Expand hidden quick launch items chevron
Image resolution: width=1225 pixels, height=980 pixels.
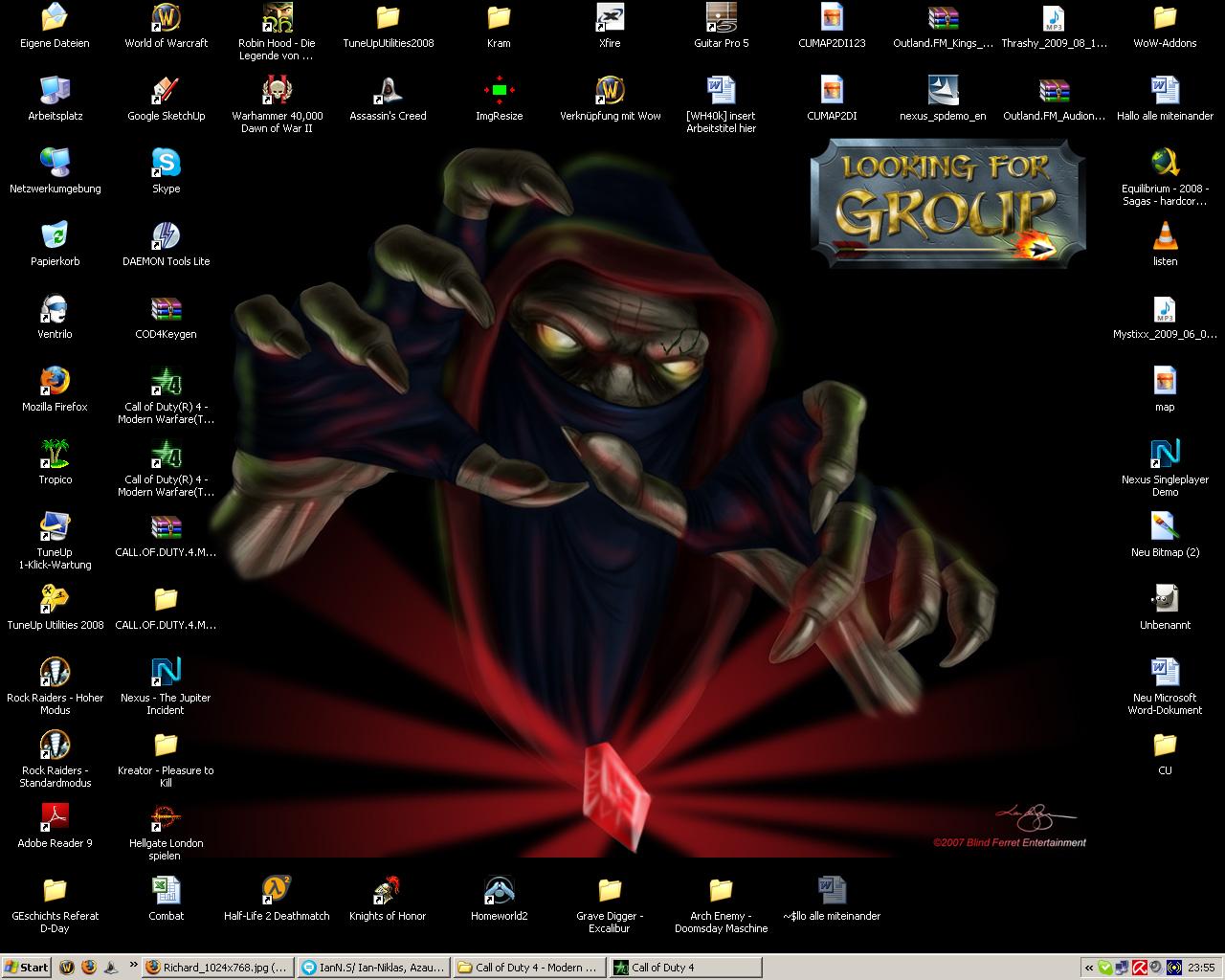point(133,967)
